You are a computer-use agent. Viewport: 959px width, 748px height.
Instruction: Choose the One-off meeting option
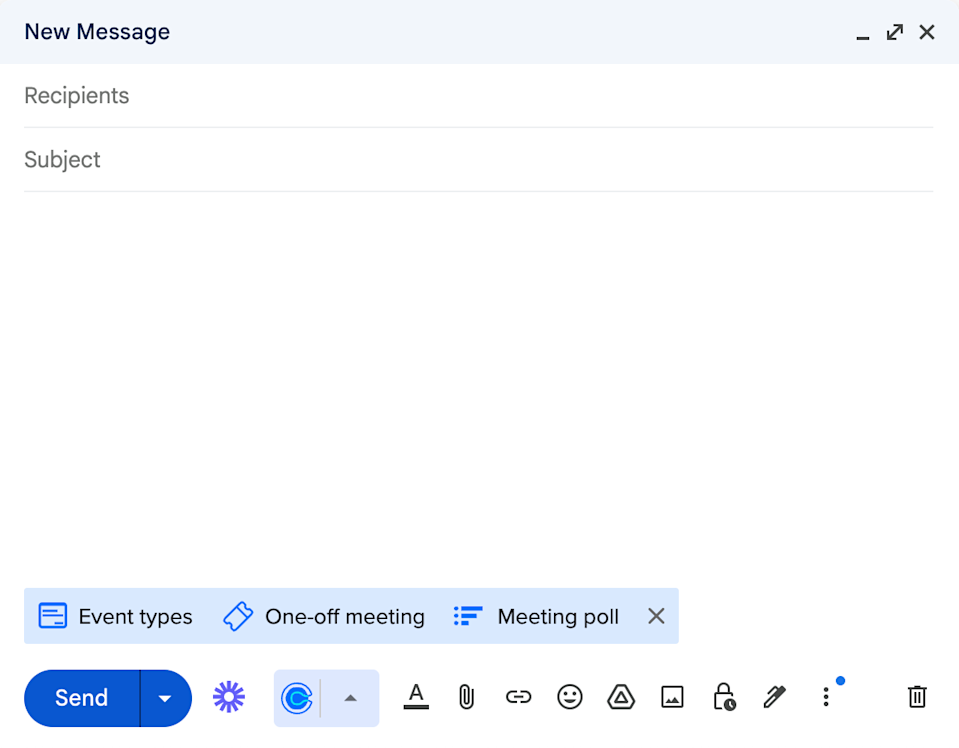[x=323, y=616]
